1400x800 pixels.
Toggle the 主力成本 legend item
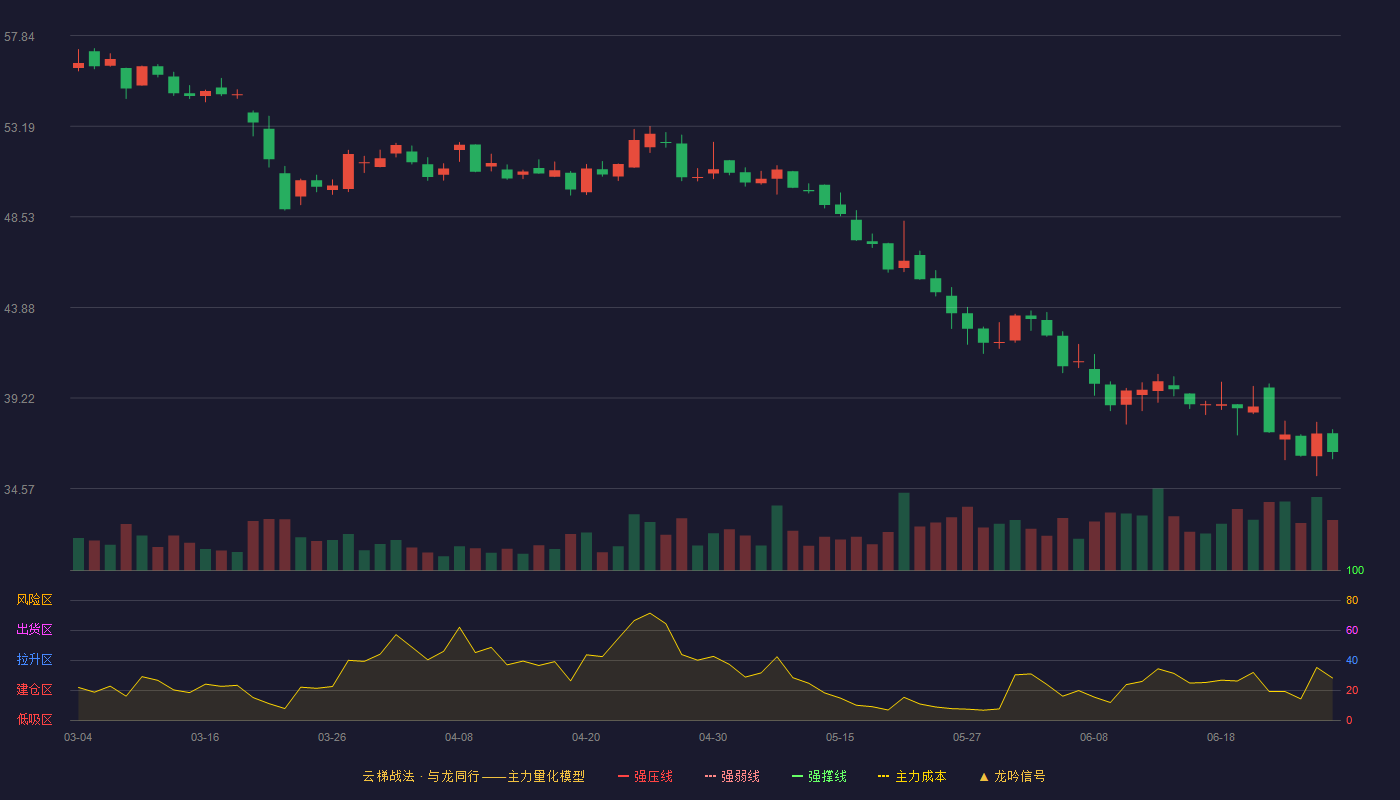click(x=912, y=776)
